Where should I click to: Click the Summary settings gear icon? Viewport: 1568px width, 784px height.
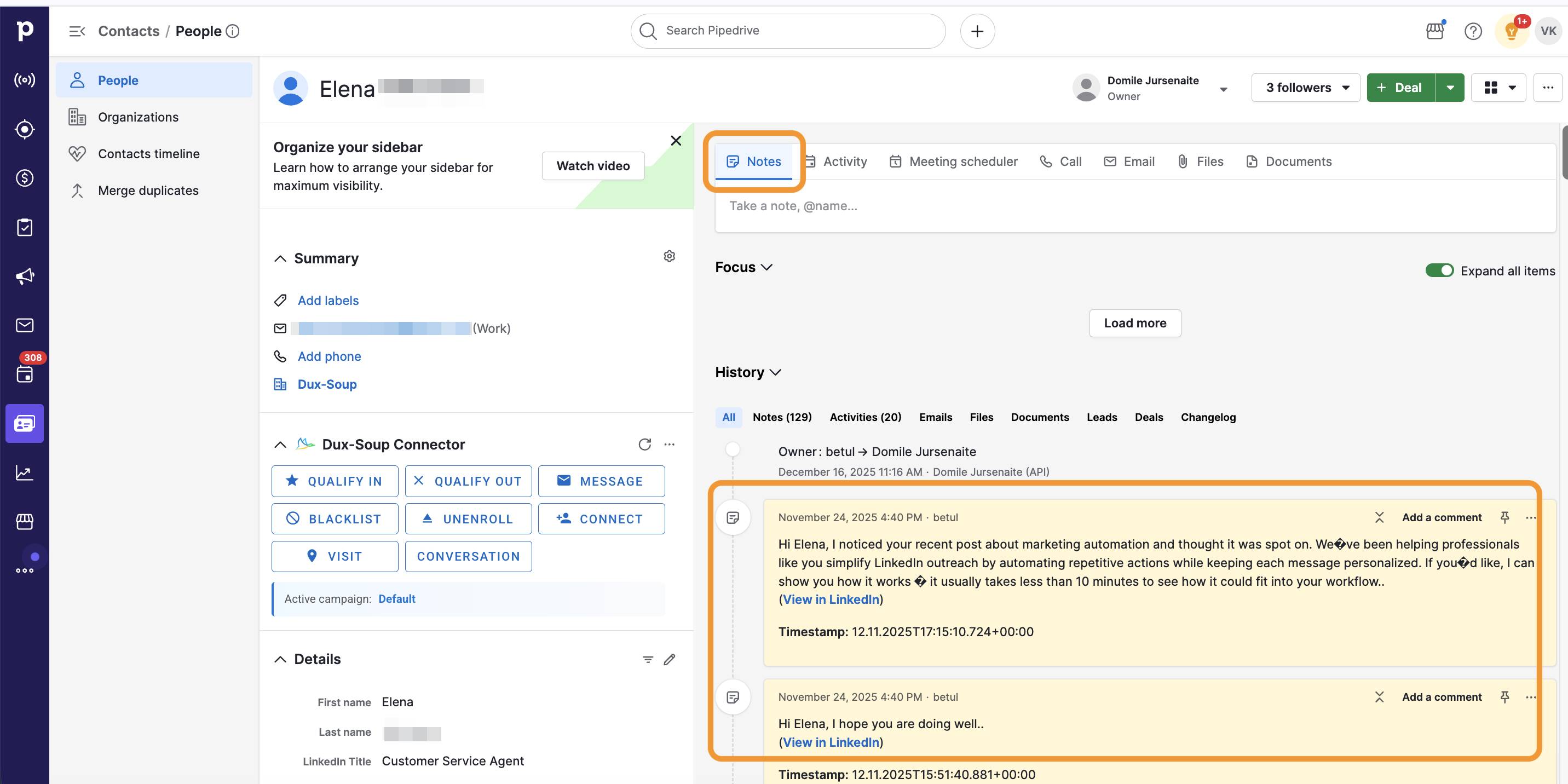click(x=669, y=256)
